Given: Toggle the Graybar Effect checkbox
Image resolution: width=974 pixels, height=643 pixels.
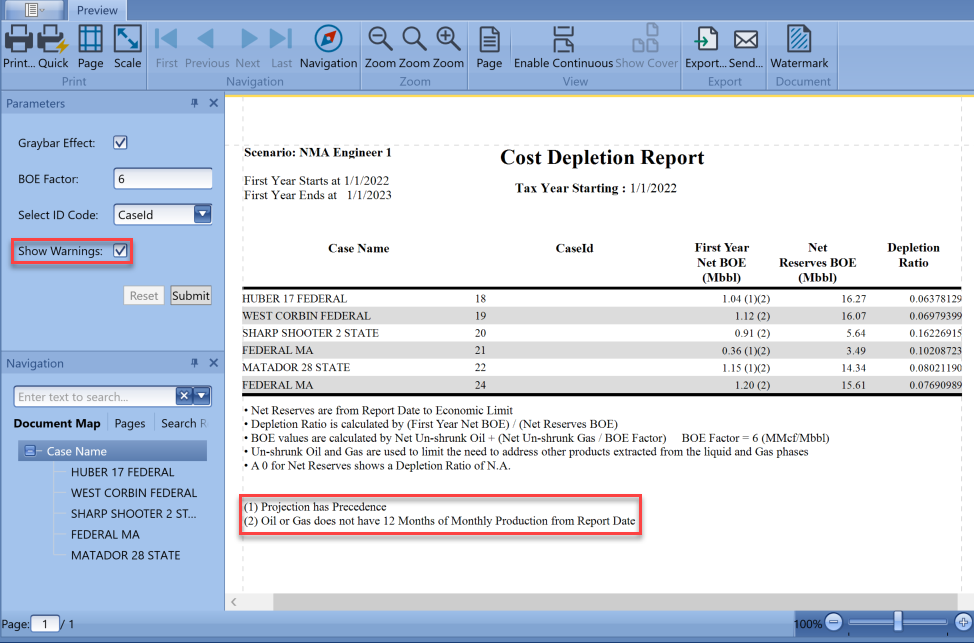Looking at the screenshot, I should (120, 142).
